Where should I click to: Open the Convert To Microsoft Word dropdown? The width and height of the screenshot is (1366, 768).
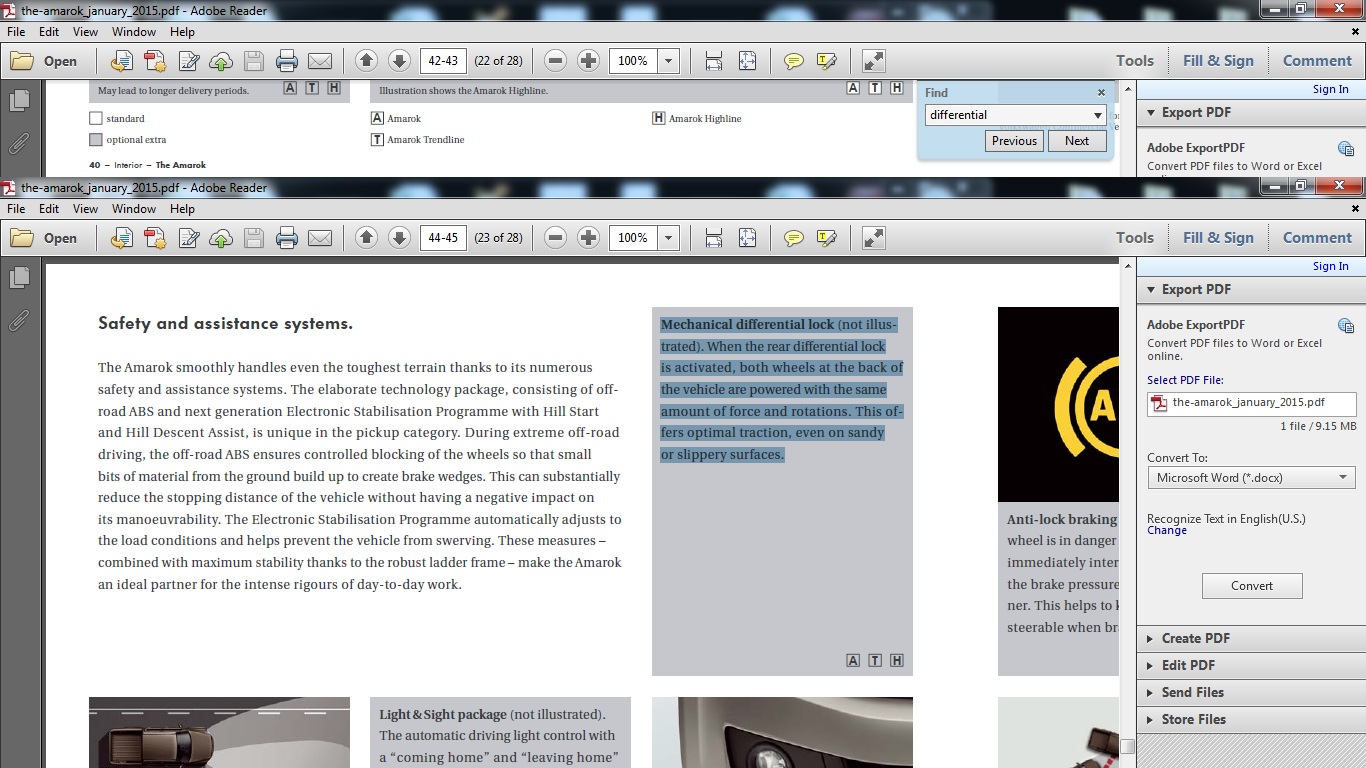coord(1251,478)
